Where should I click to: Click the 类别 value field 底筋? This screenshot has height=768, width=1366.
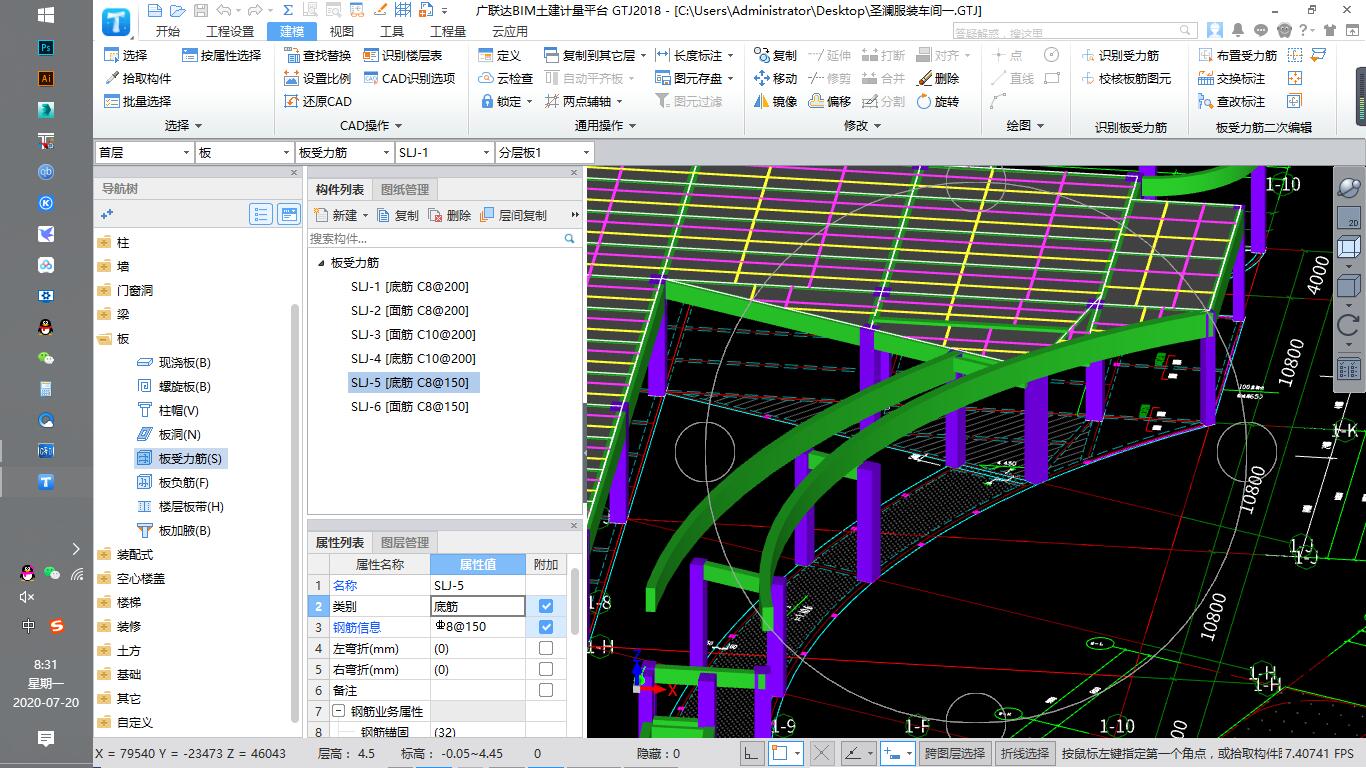[x=478, y=606]
